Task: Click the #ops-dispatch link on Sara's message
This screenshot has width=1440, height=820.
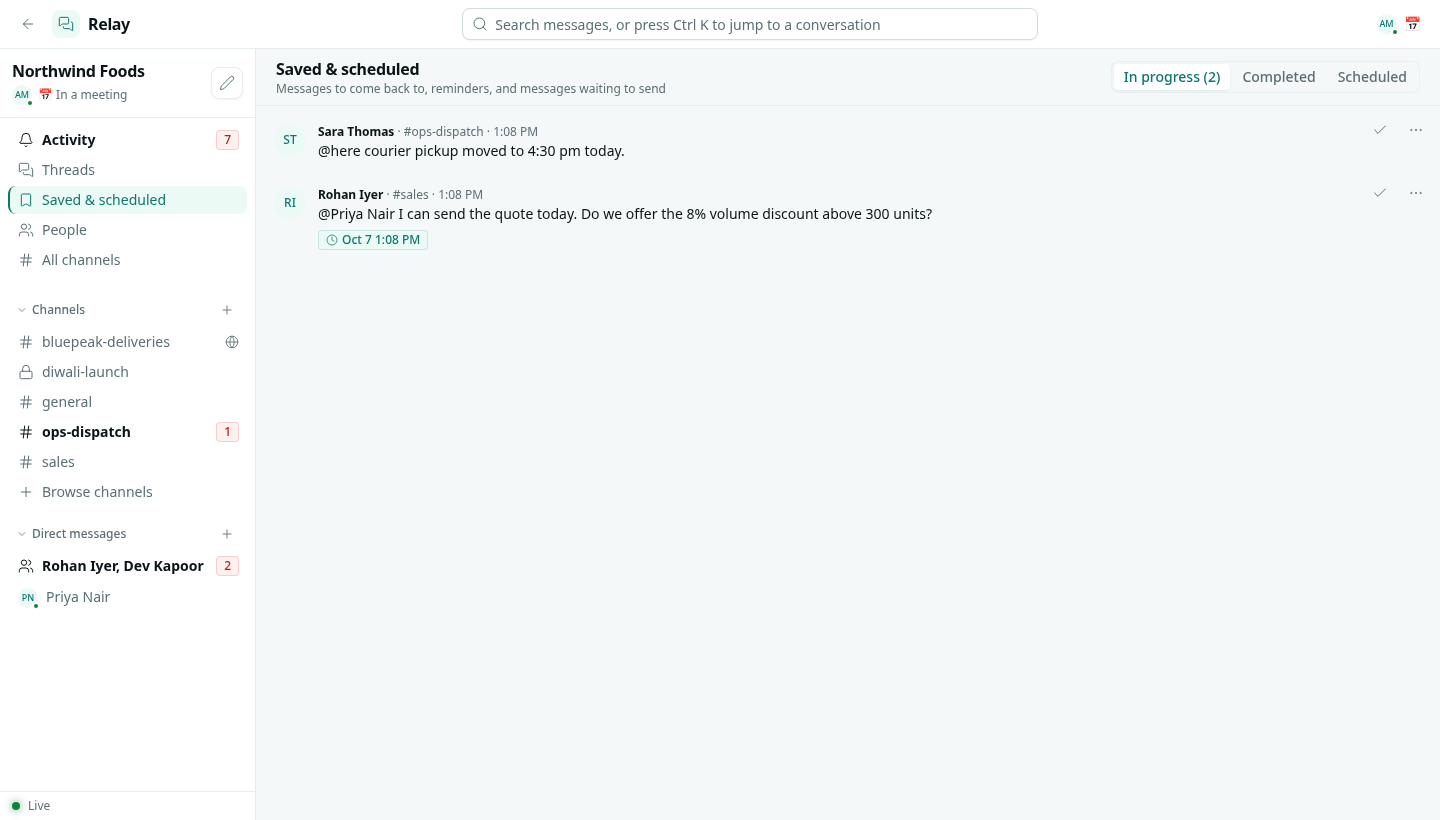Action: click(444, 132)
